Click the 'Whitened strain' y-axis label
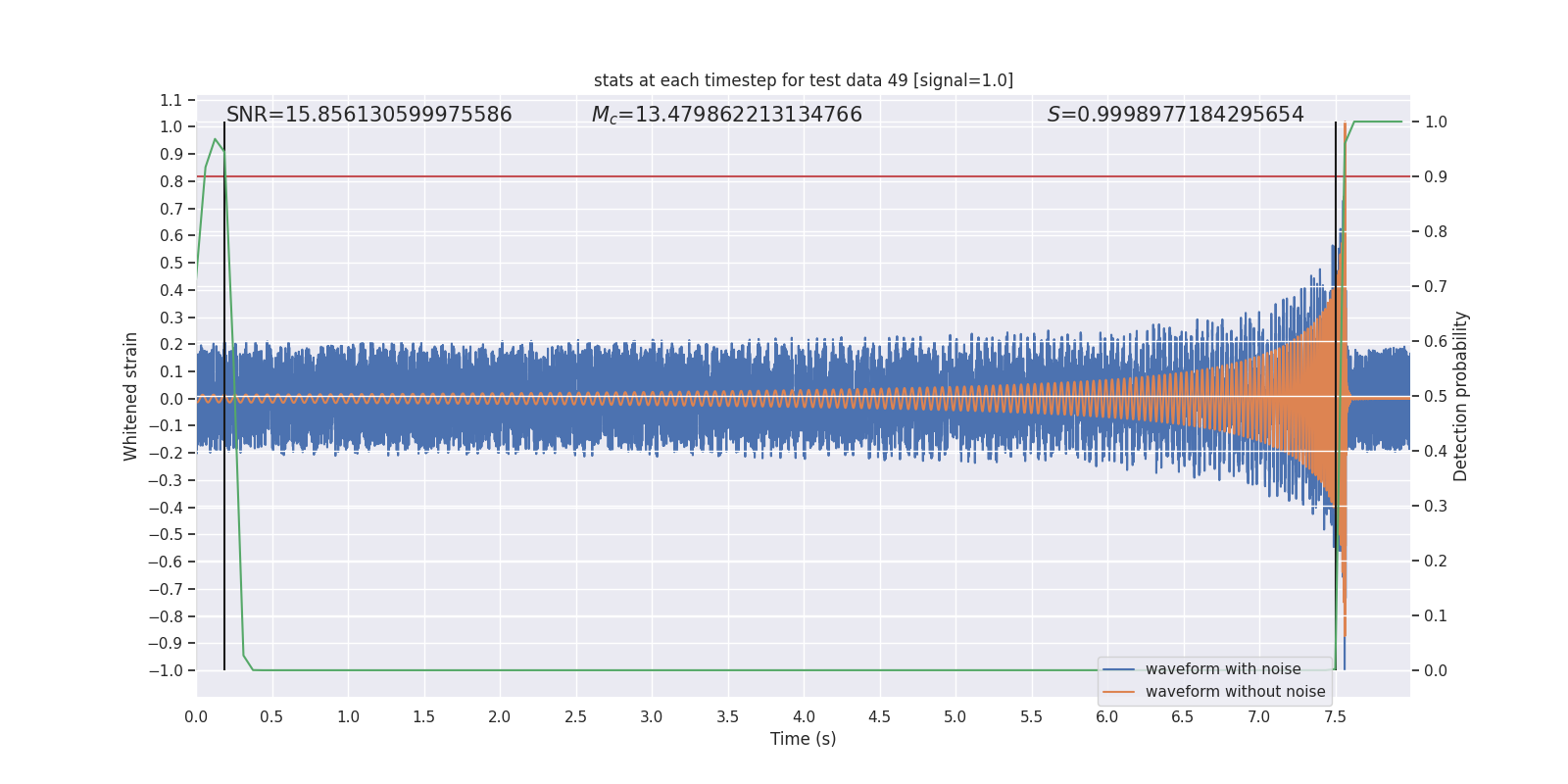Image resolution: width=1568 pixels, height=784 pixels. (x=131, y=396)
